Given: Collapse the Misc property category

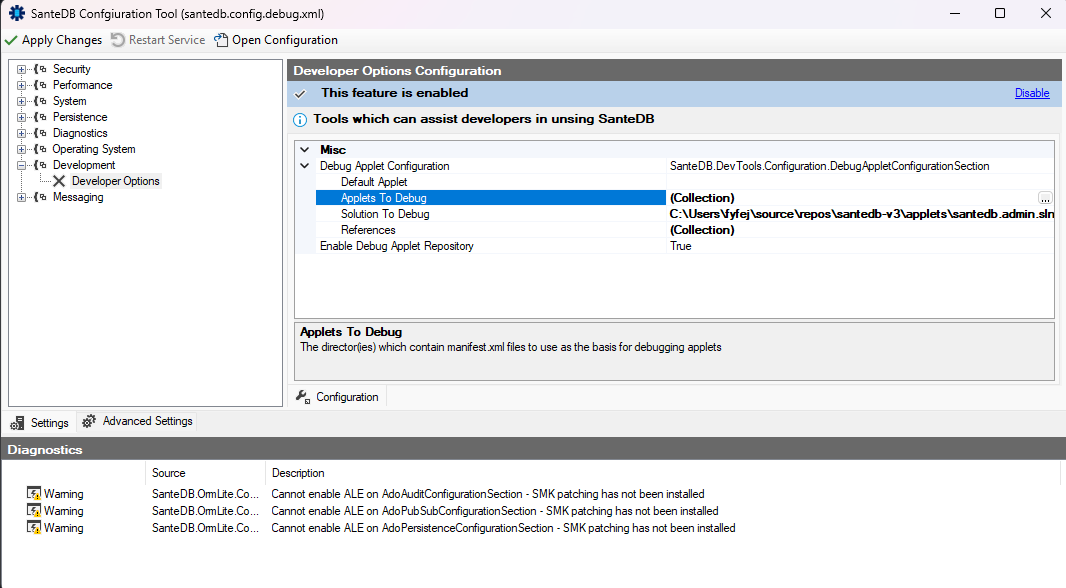Looking at the screenshot, I should (x=305, y=150).
